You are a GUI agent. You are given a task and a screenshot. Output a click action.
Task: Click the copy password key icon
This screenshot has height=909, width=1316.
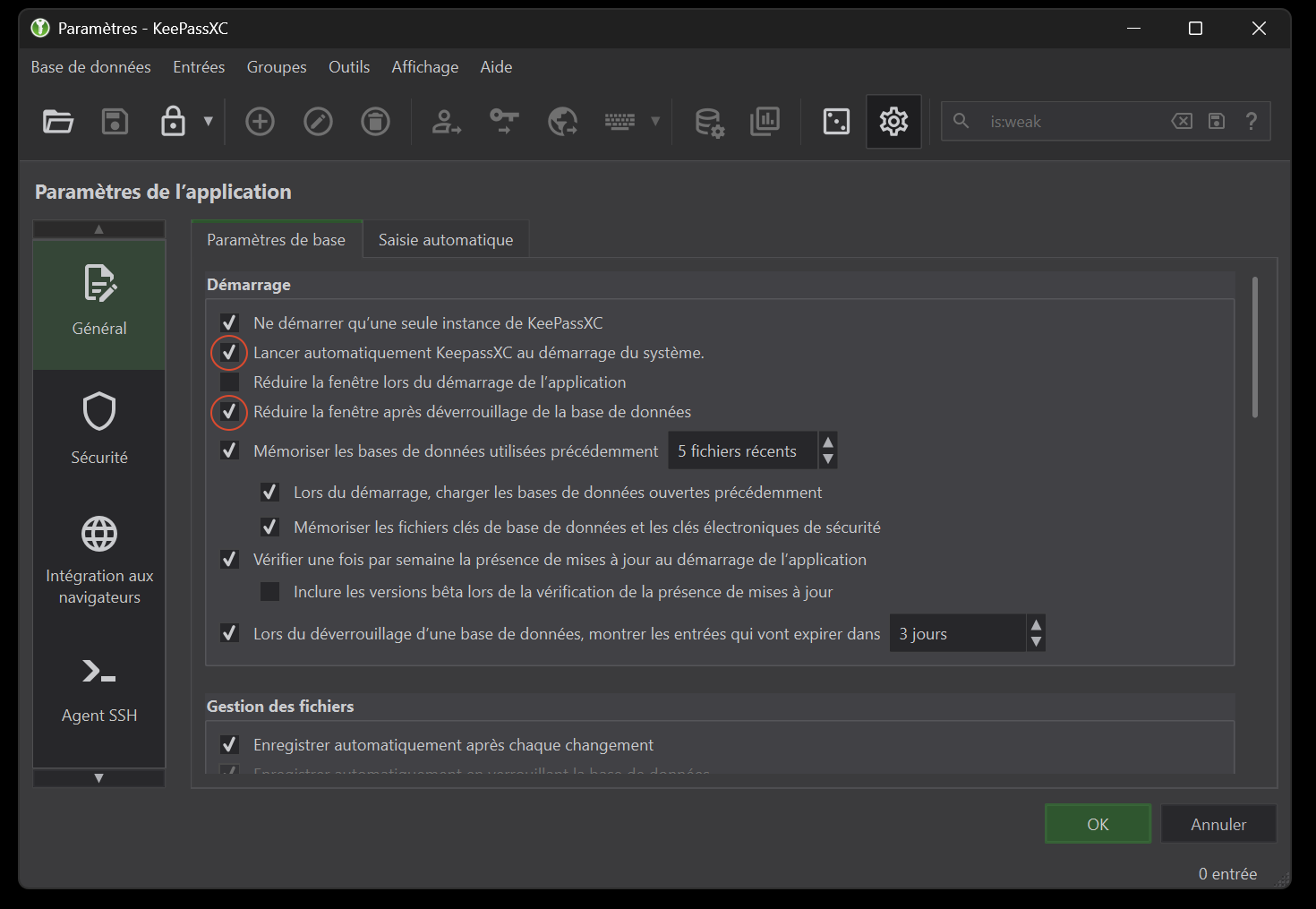click(x=504, y=121)
